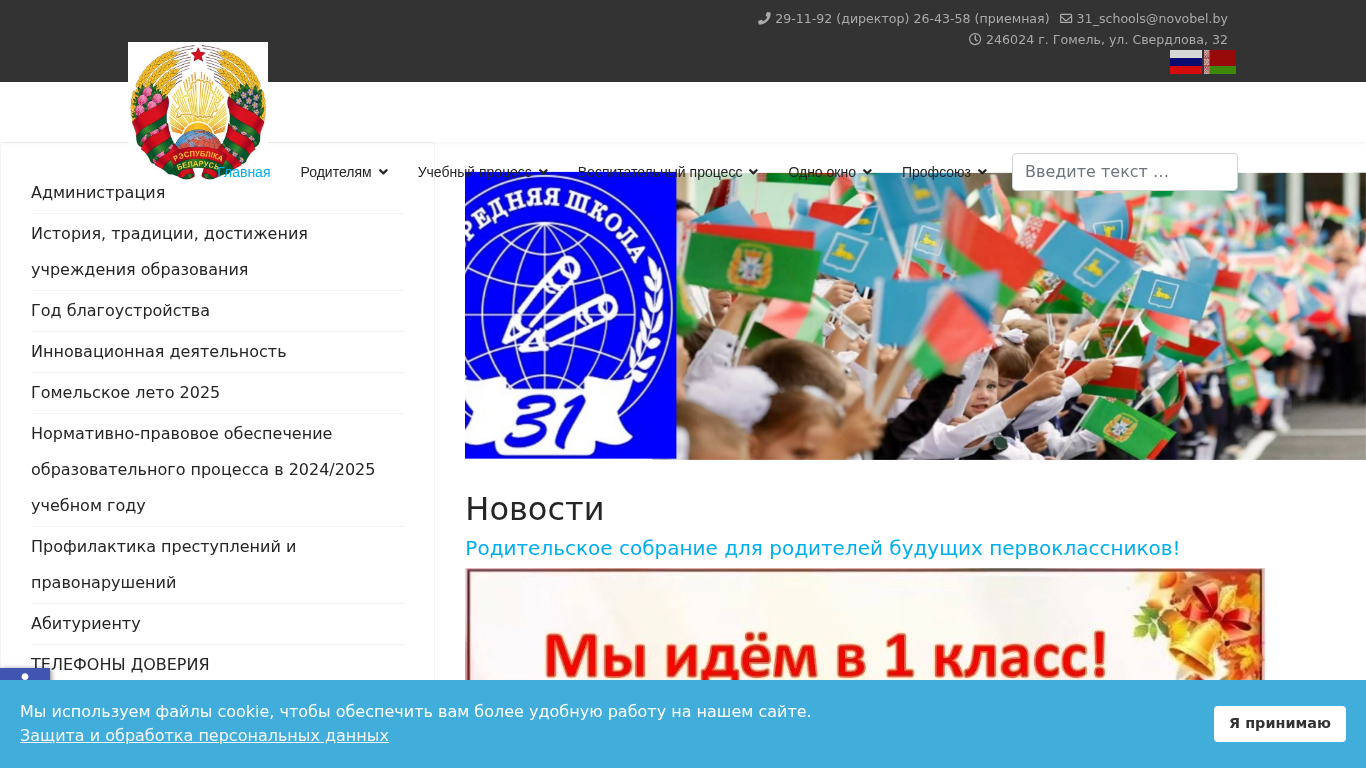This screenshot has height=768, width=1366.
Task: Switch site language to Russian flag
Action: 1186,62
